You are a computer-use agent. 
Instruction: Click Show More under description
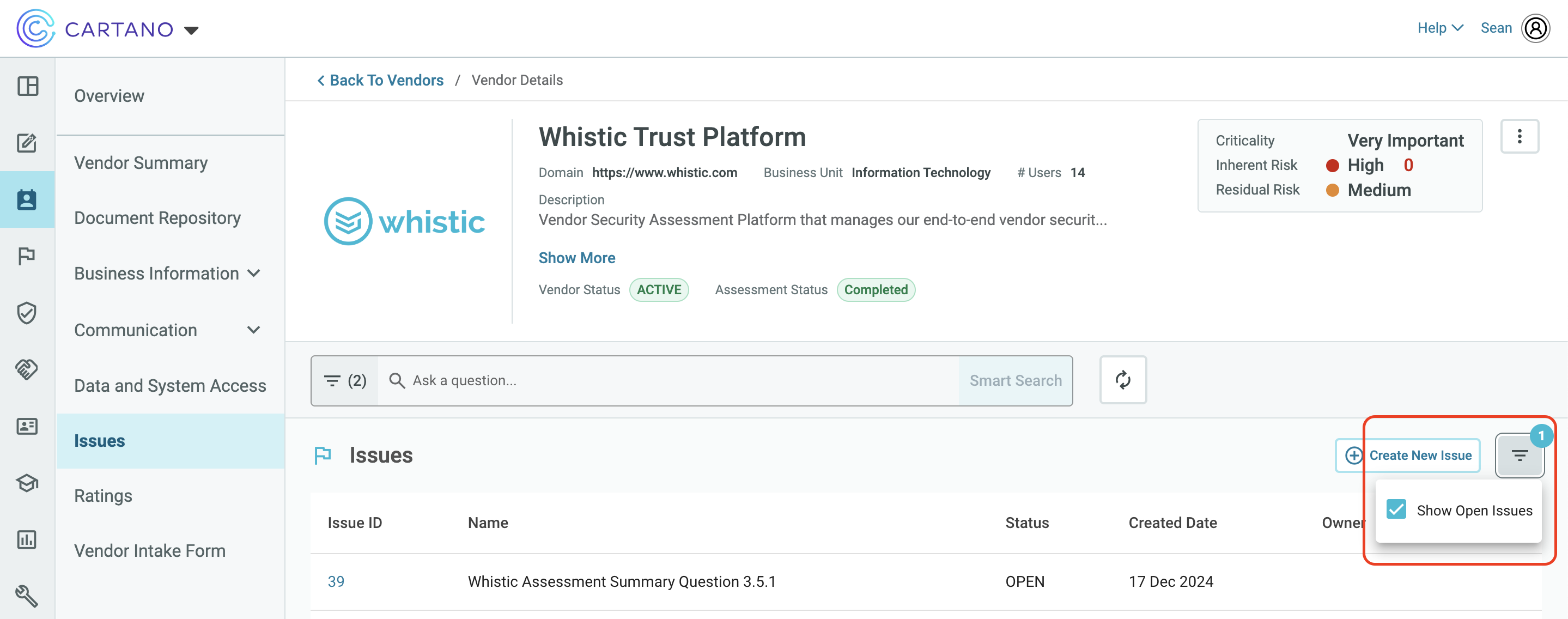(x=576, y=257)
